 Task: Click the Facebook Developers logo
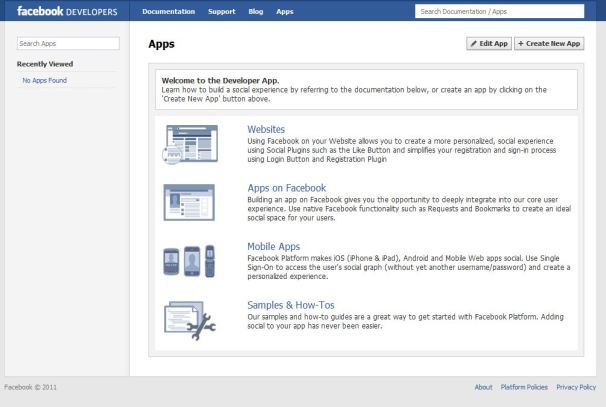(67, 11)
